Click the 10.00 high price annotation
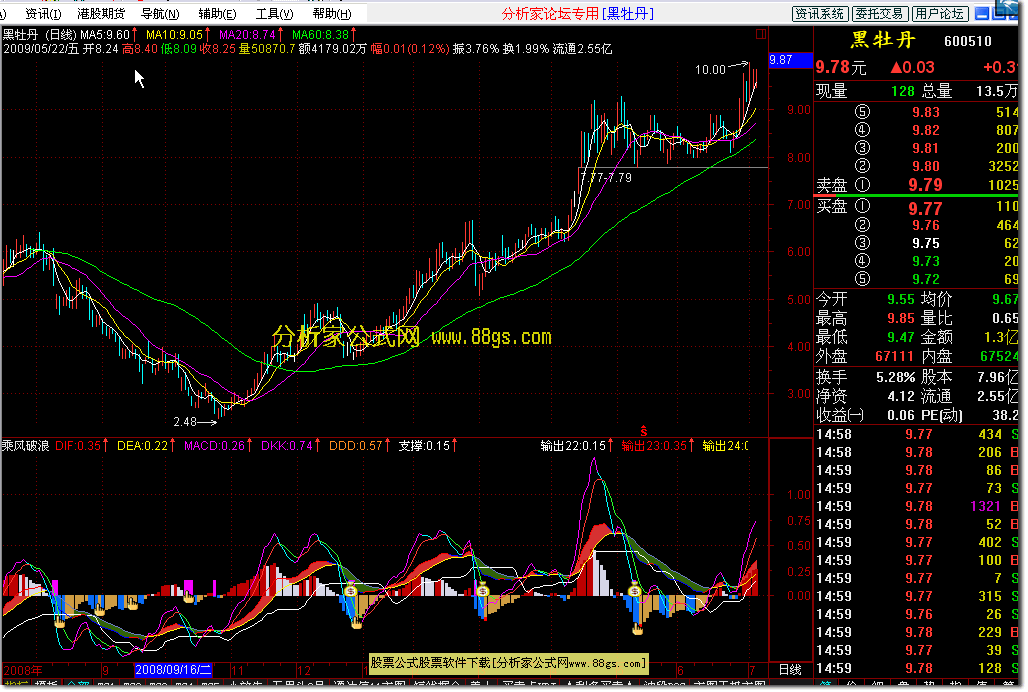The width and height of the screenshot is (1028, 692). point(710,69)
